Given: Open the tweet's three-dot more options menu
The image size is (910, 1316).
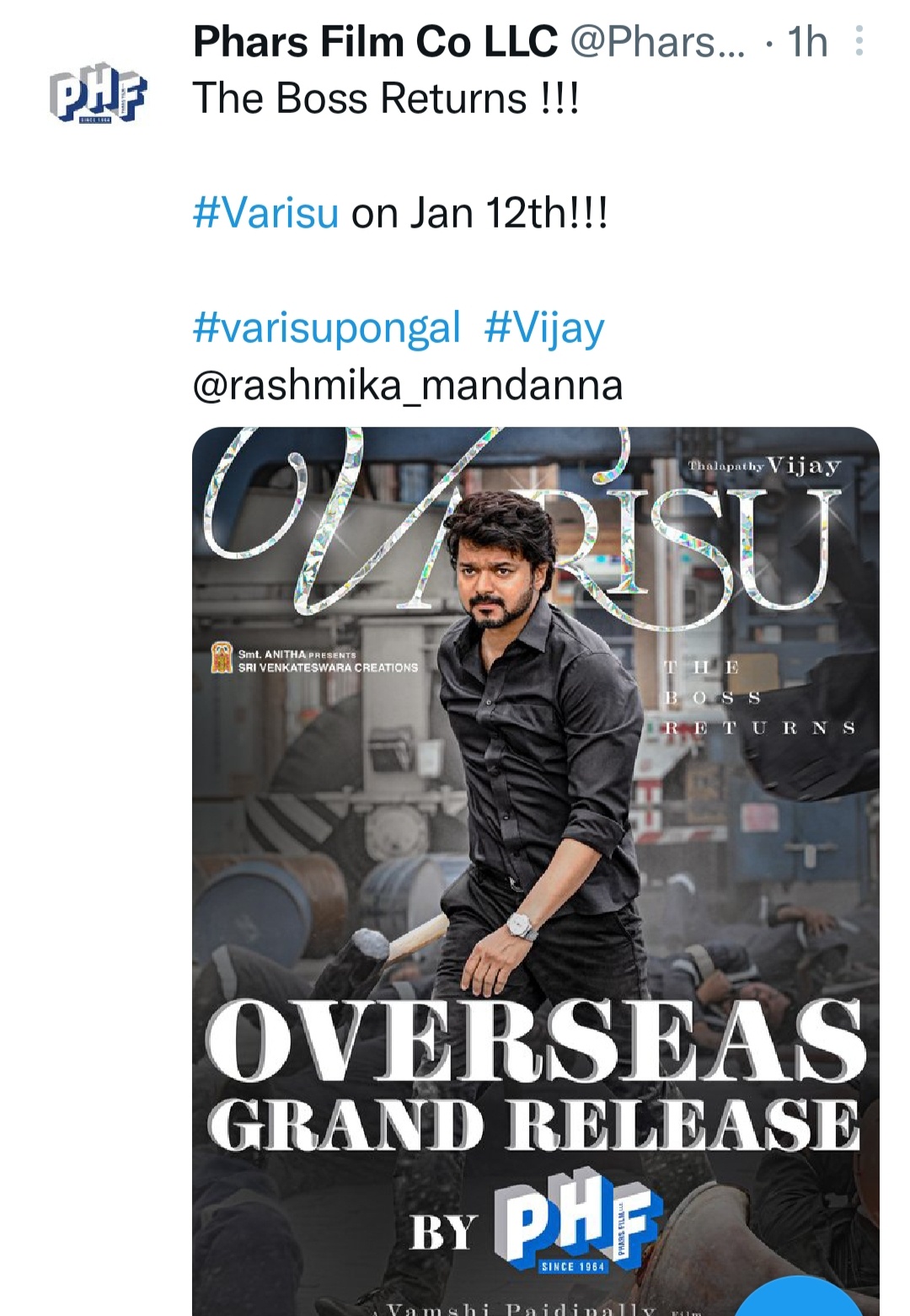Looking at the screenshot, I should (859, 40).
